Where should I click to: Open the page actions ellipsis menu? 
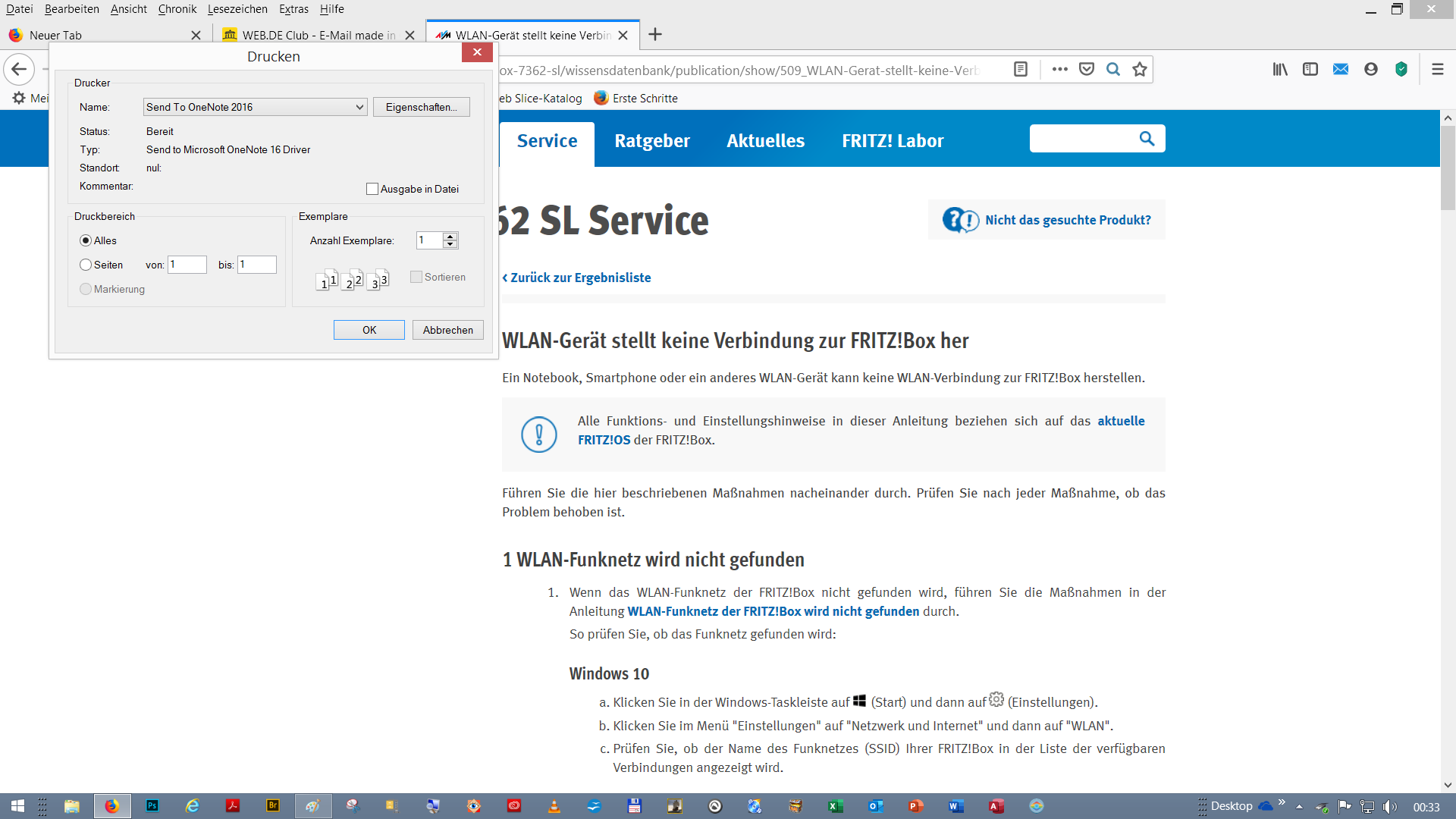tap(1059, 70)
